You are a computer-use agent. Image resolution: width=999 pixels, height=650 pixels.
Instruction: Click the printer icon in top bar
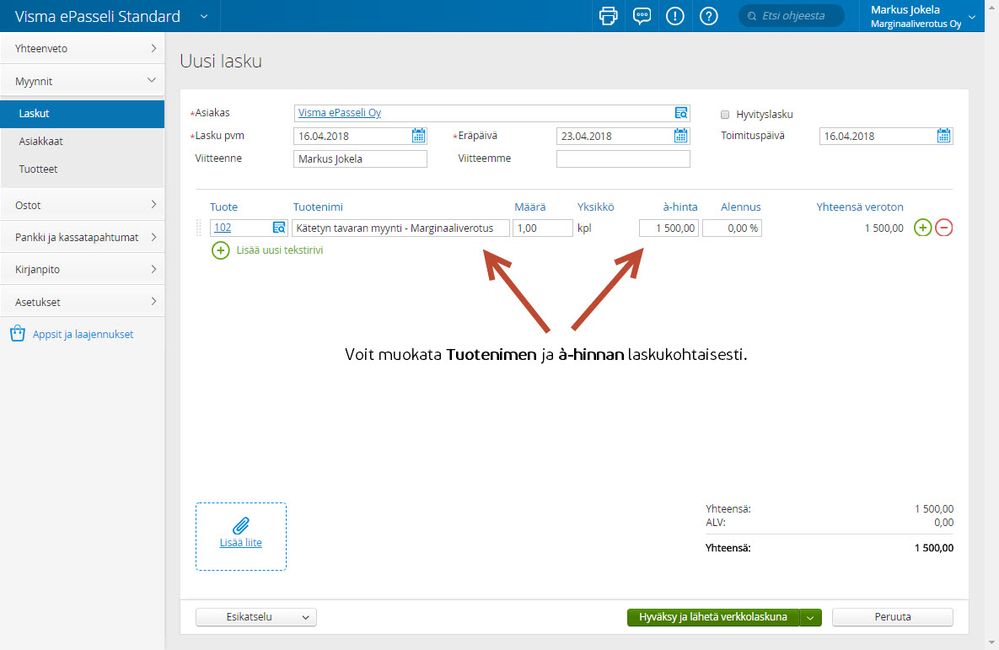pos(608,16)
